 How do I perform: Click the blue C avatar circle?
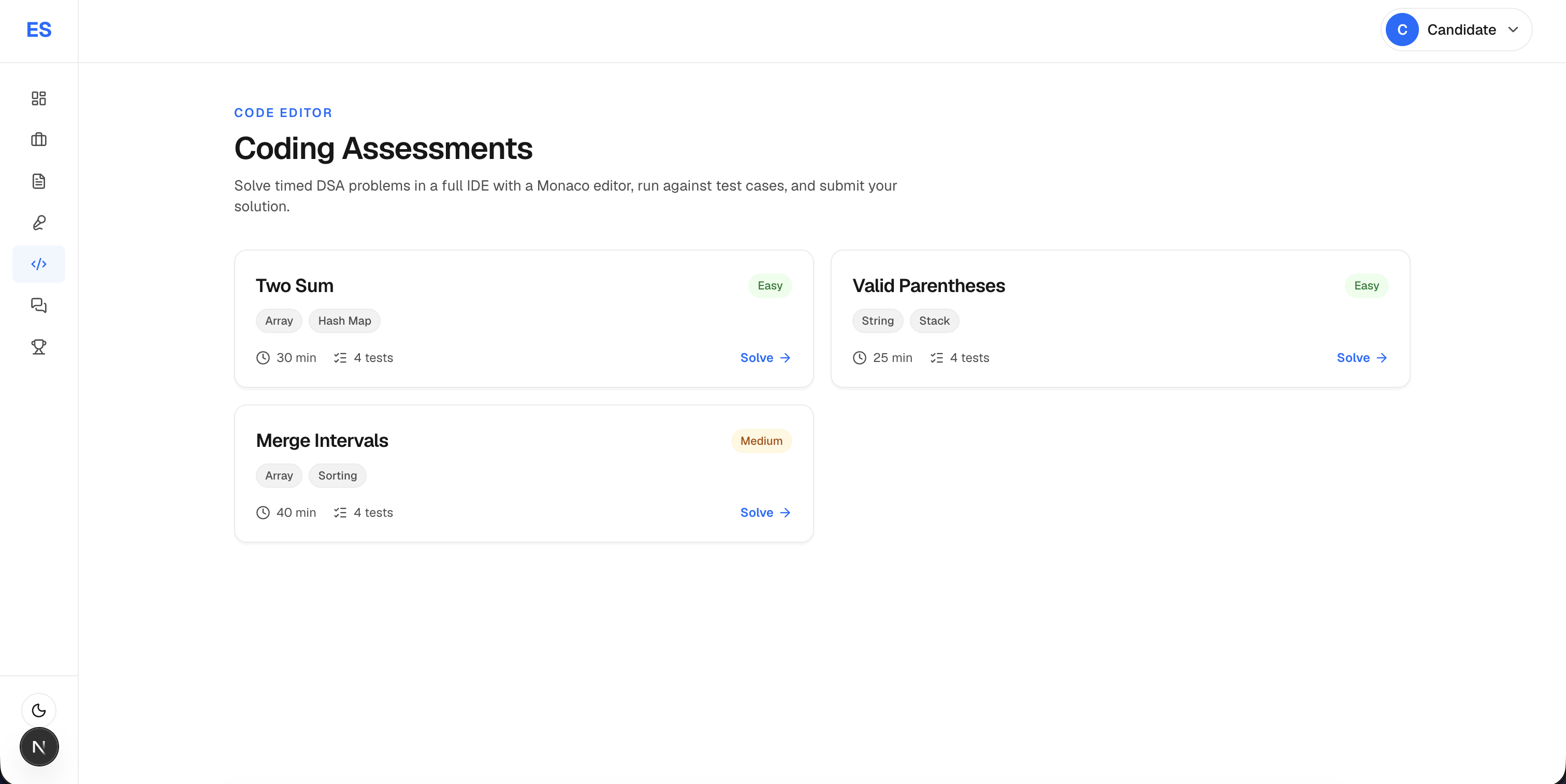click(1402, 30)
